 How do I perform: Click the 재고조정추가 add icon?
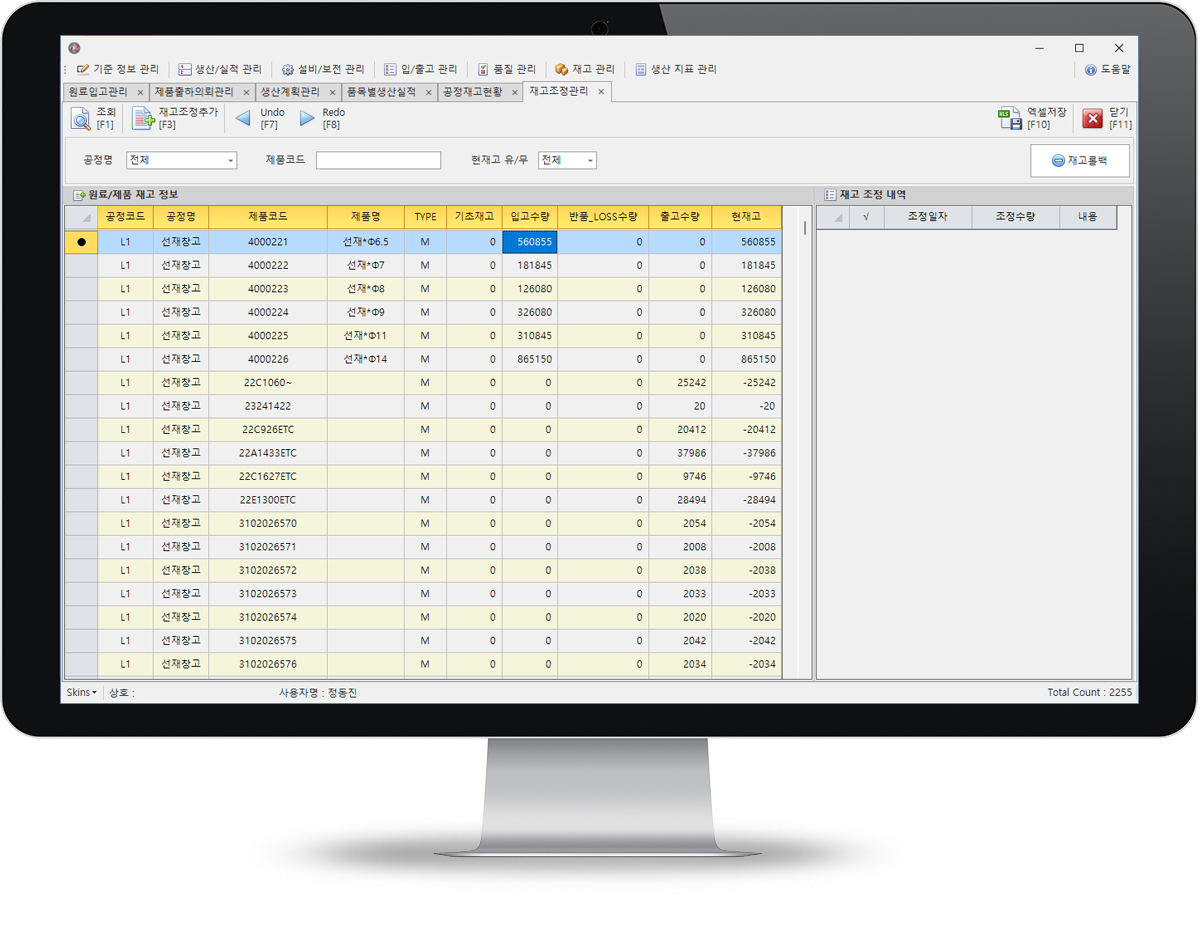[x=144, y=119]
